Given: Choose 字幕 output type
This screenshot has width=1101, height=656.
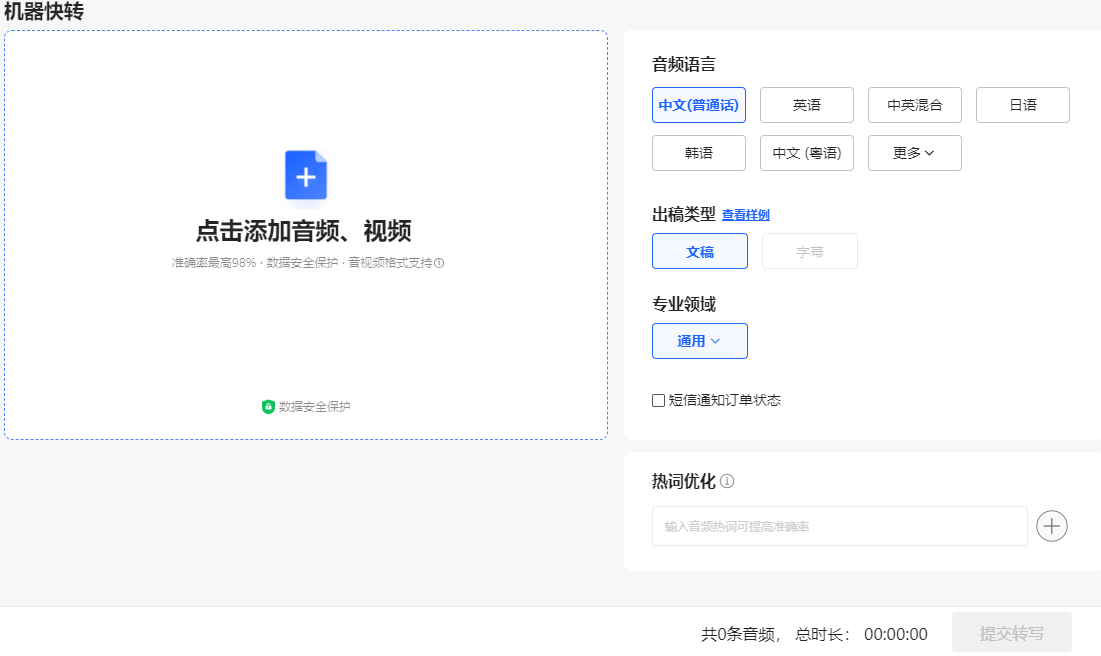Looking at the screenshot, I should [810, 251].
